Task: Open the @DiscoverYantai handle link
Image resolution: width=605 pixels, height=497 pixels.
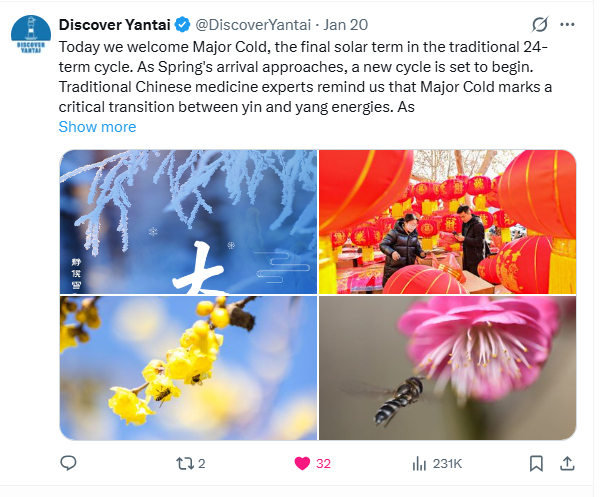Action: pyautogui.click(x=253, y=25)
